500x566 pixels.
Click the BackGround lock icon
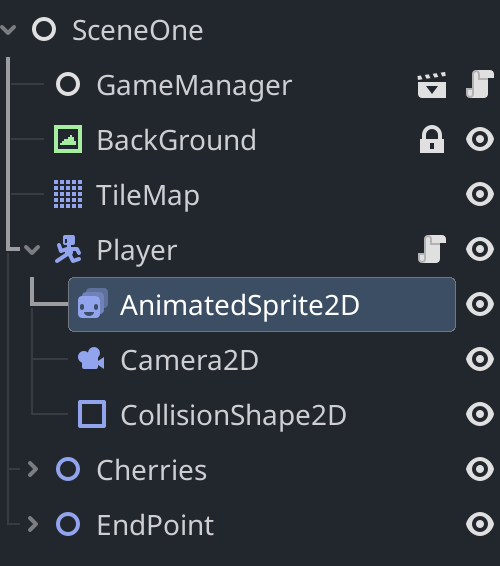pos(432,139)
